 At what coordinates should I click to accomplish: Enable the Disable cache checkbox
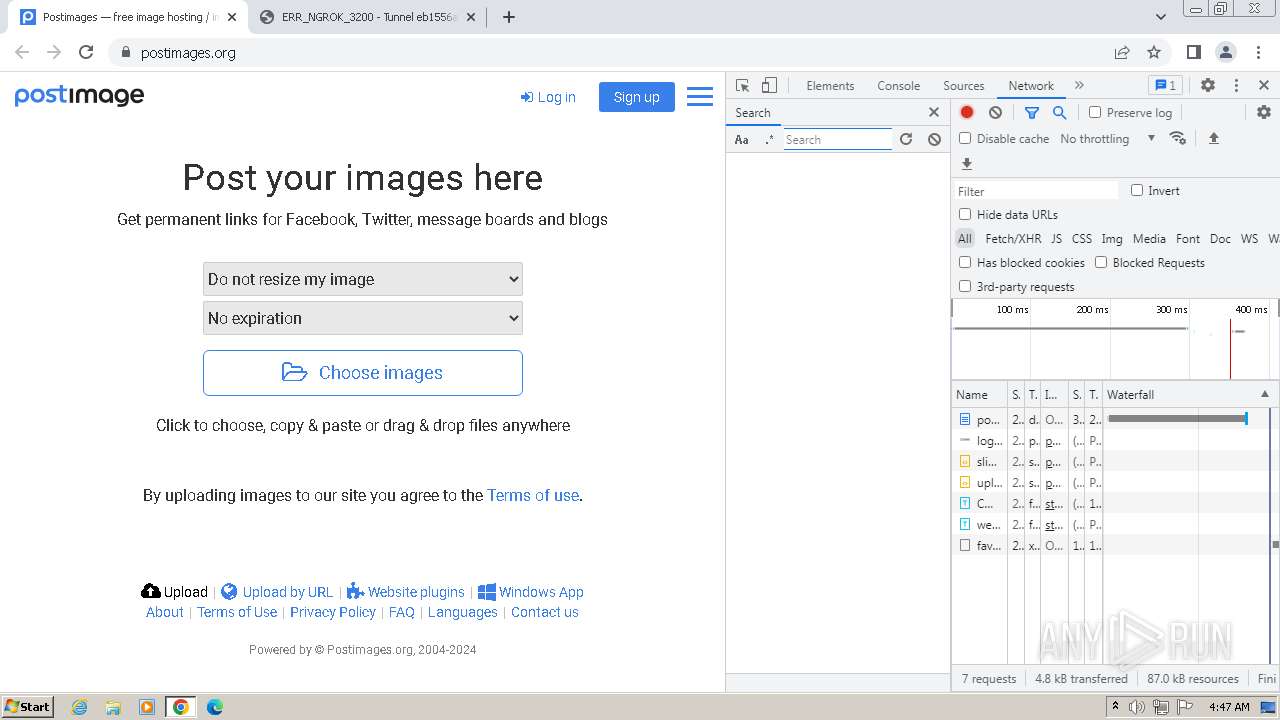tap(965, 139)
